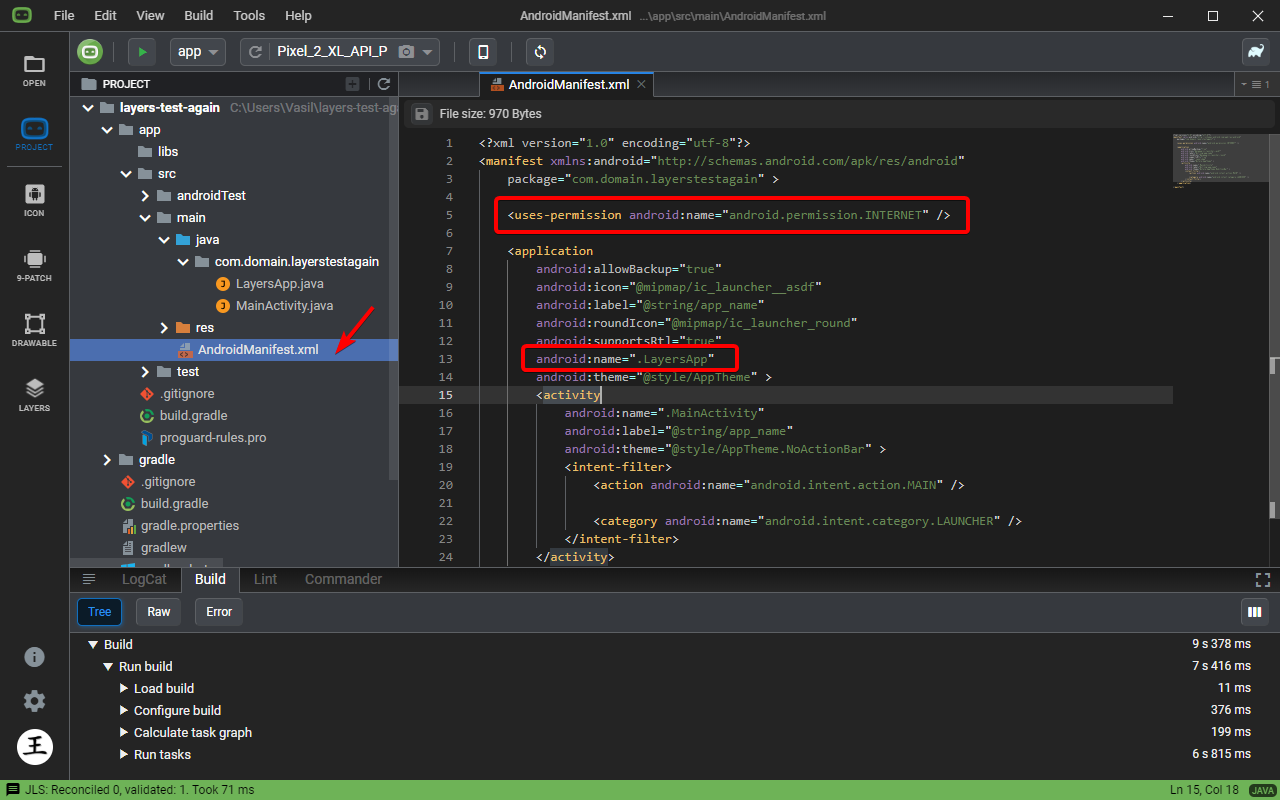Open the OPEN folder sidebar panel
This screenshot has width=1280, height=800.
tap(34, 70)
